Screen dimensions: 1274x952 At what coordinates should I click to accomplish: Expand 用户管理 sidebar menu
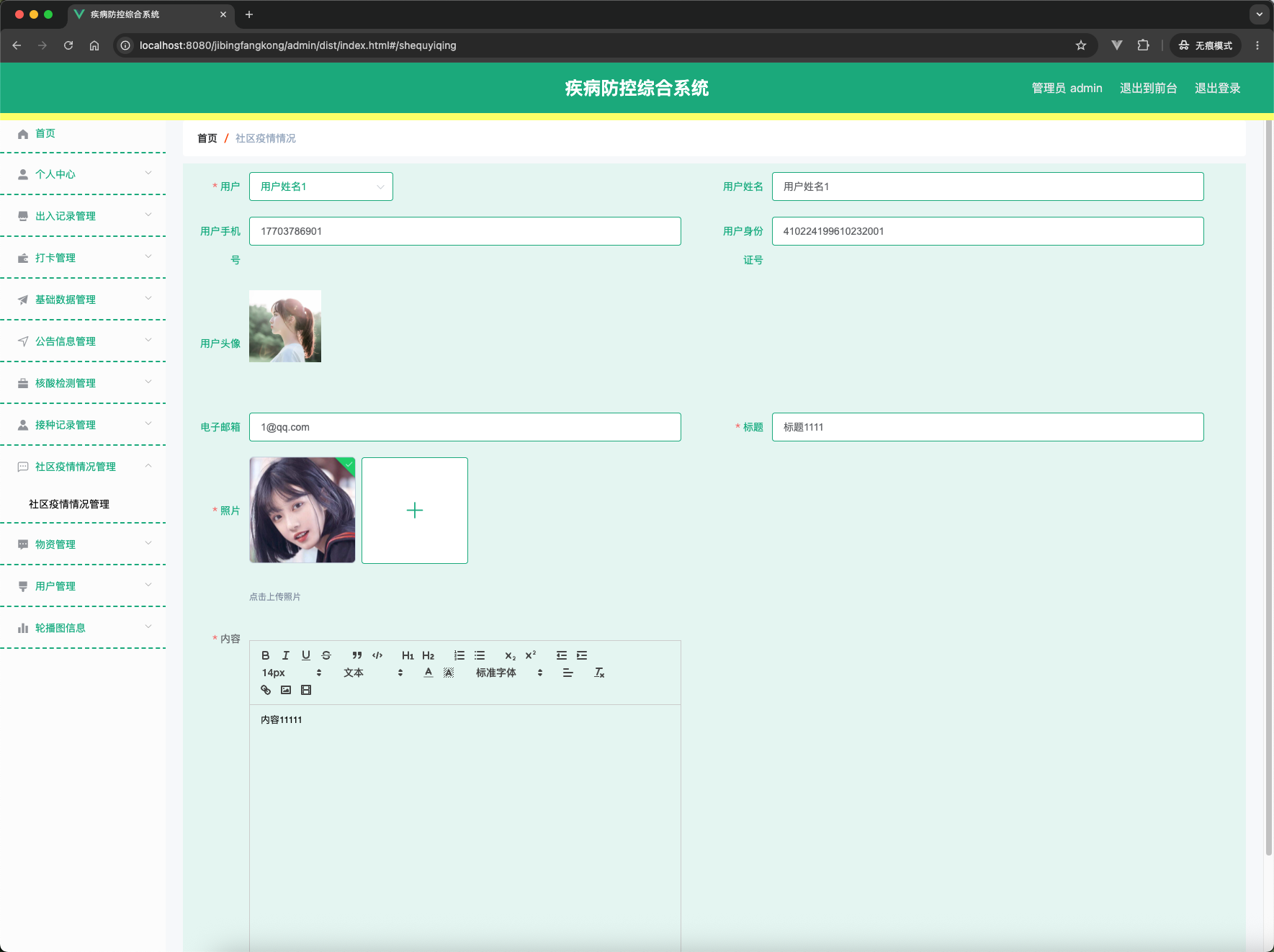coord(83,586)
